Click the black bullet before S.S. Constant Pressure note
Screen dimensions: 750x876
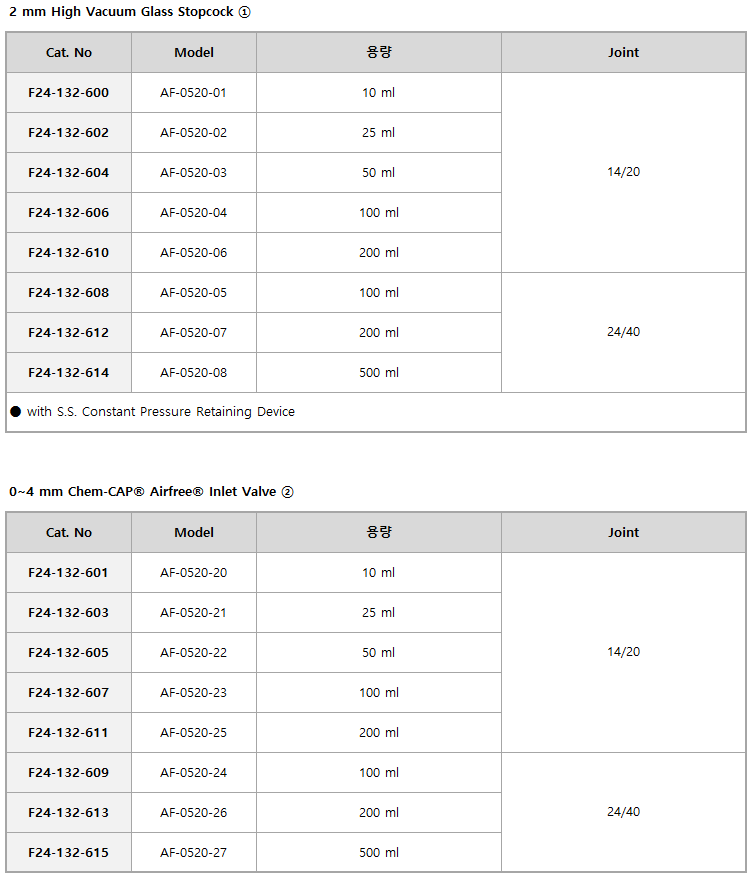[x=16, y=412]
